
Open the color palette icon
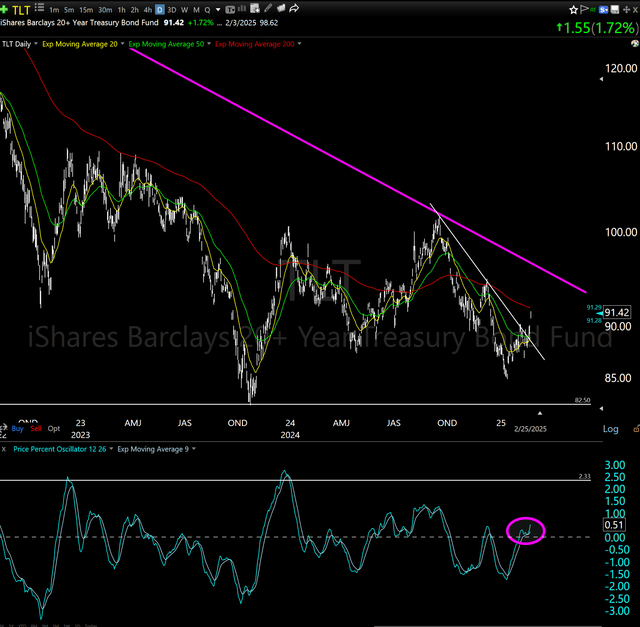635,43
